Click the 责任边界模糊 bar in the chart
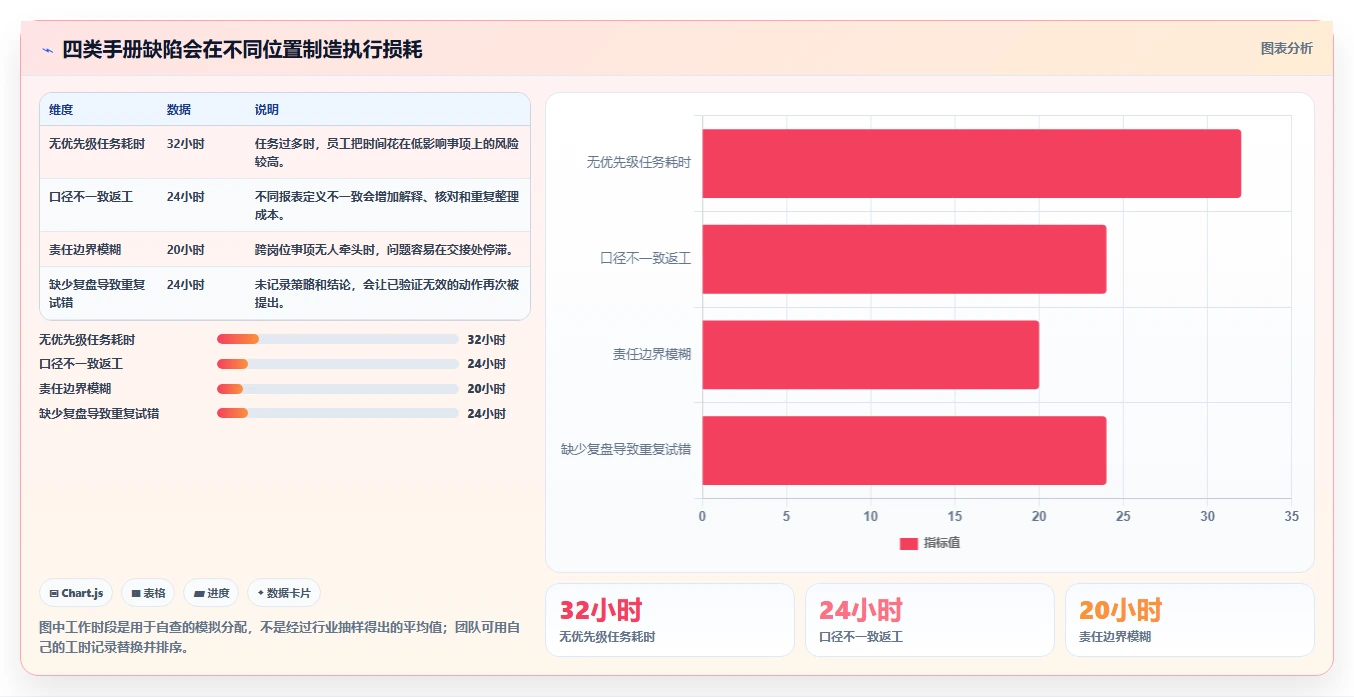This screenshot has height=697, width=1354. tap(870, 355)
